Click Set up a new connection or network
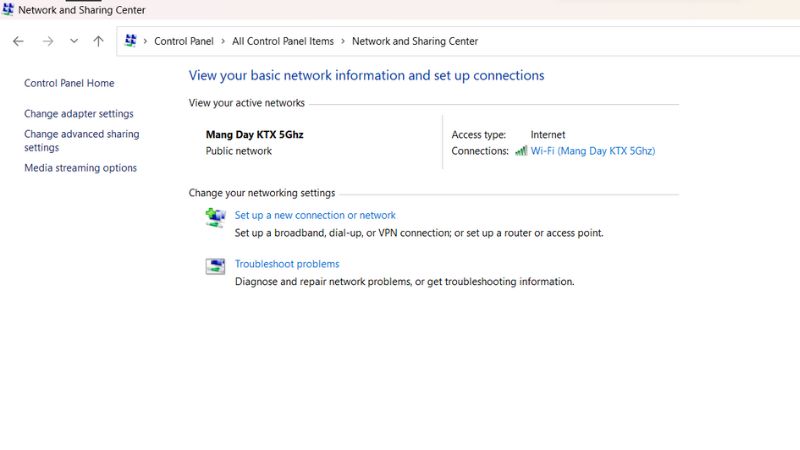The image size is (800, 450). tap(315, 215)
